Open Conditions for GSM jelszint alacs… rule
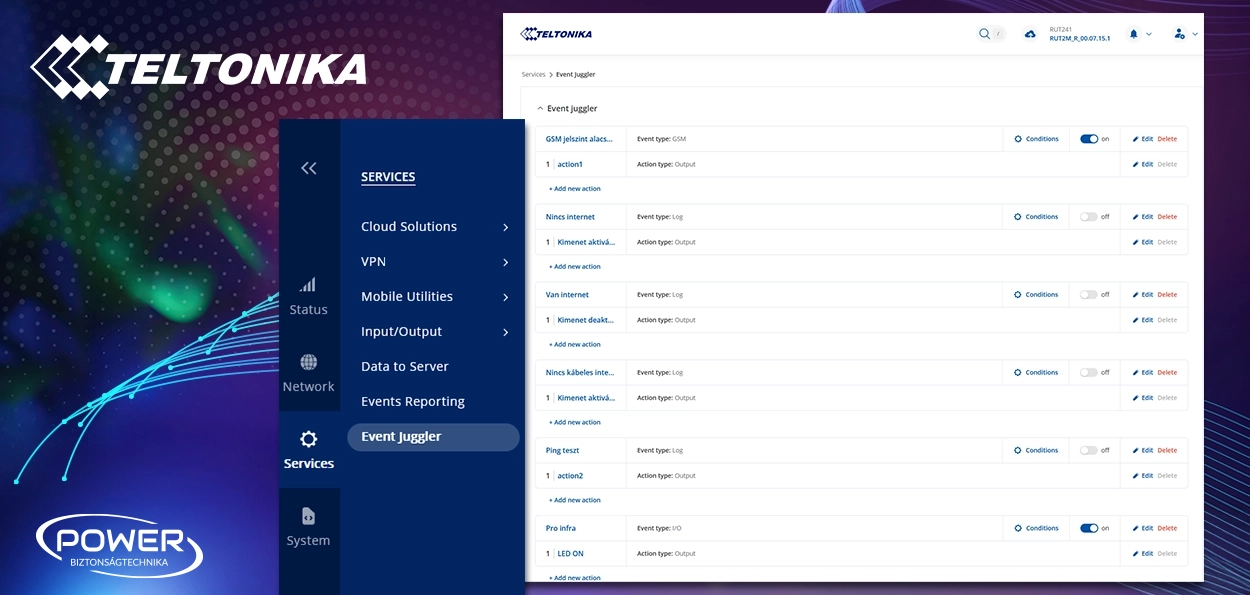The height and width of the screenshot is (595, 1250). click(1036, 139)
